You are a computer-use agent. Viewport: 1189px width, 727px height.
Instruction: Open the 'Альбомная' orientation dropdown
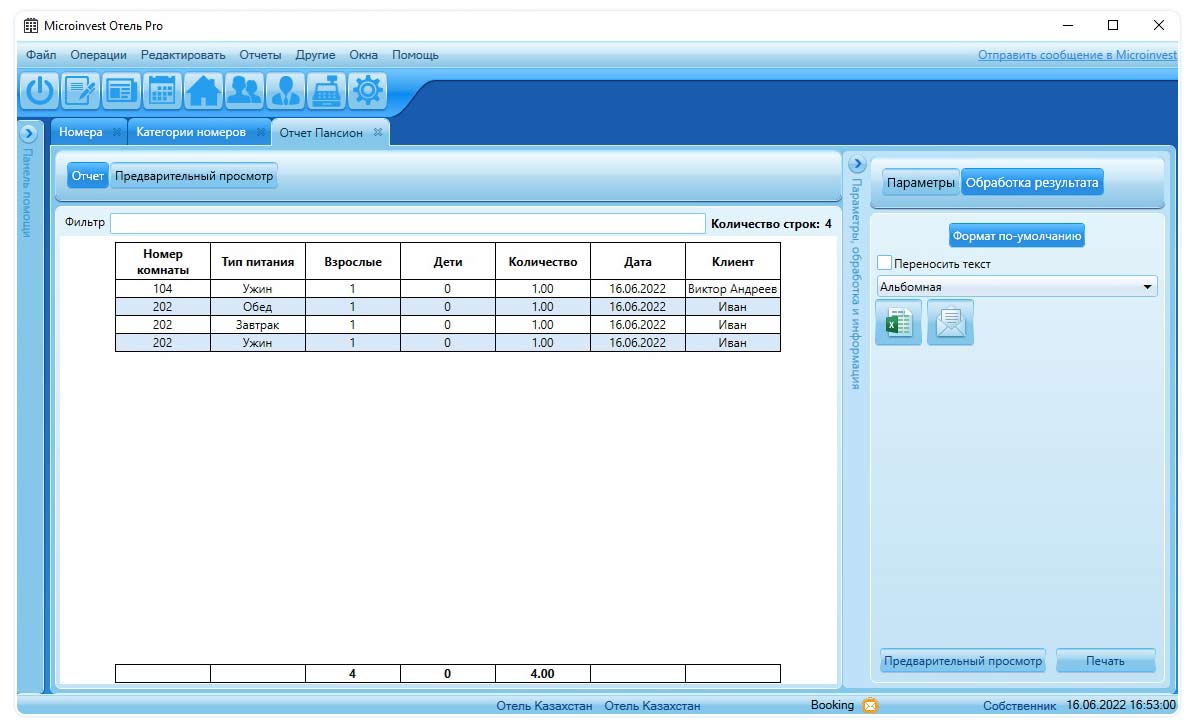1016,287
